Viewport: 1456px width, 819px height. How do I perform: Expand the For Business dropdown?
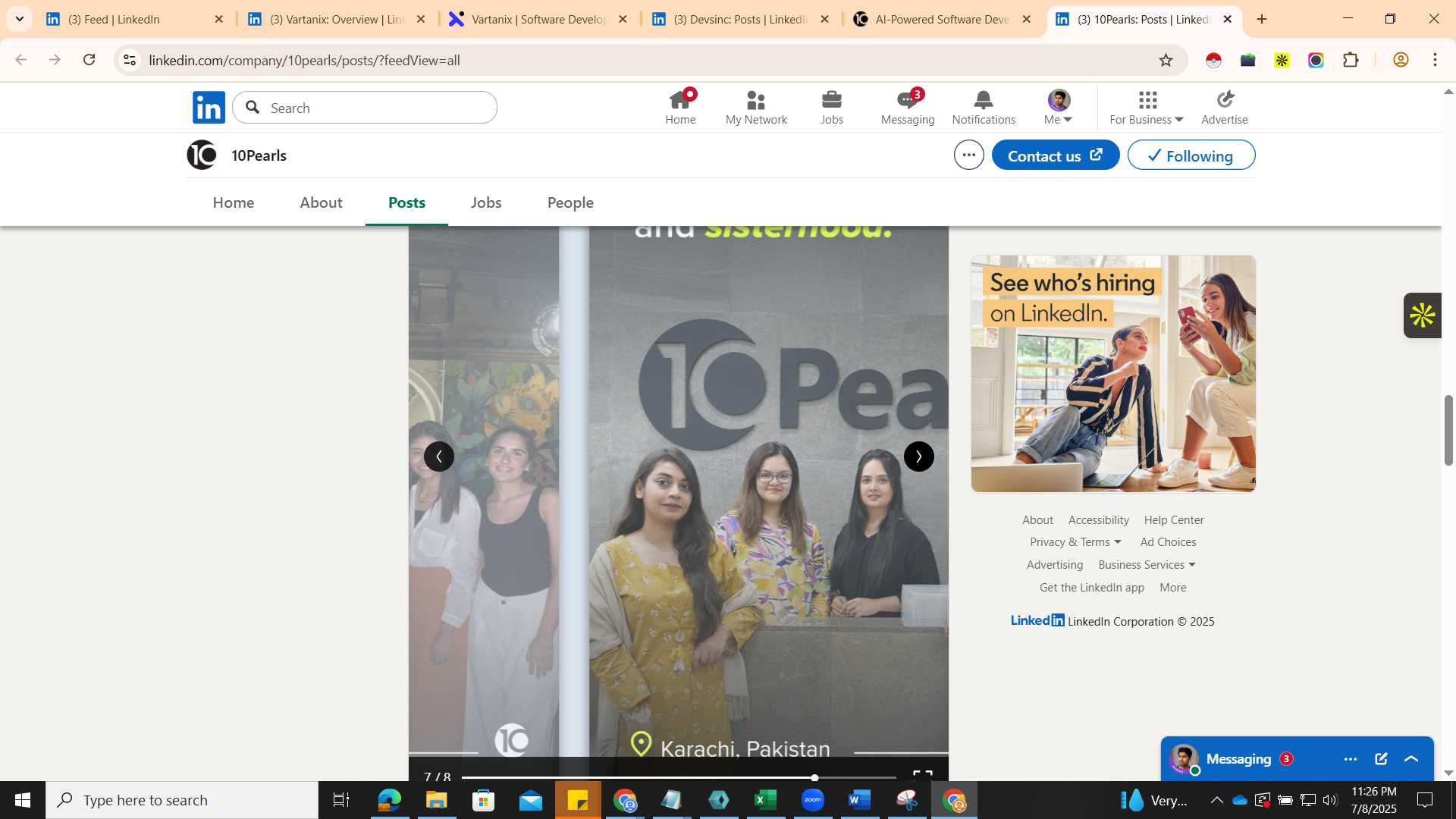1147,107
